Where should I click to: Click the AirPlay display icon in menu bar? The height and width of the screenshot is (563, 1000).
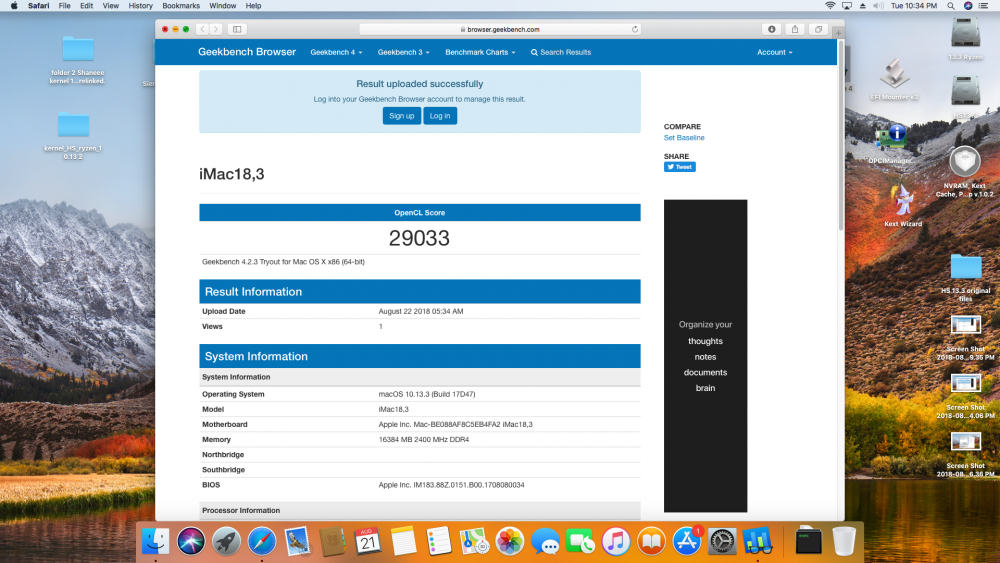(x=847, y=6)
